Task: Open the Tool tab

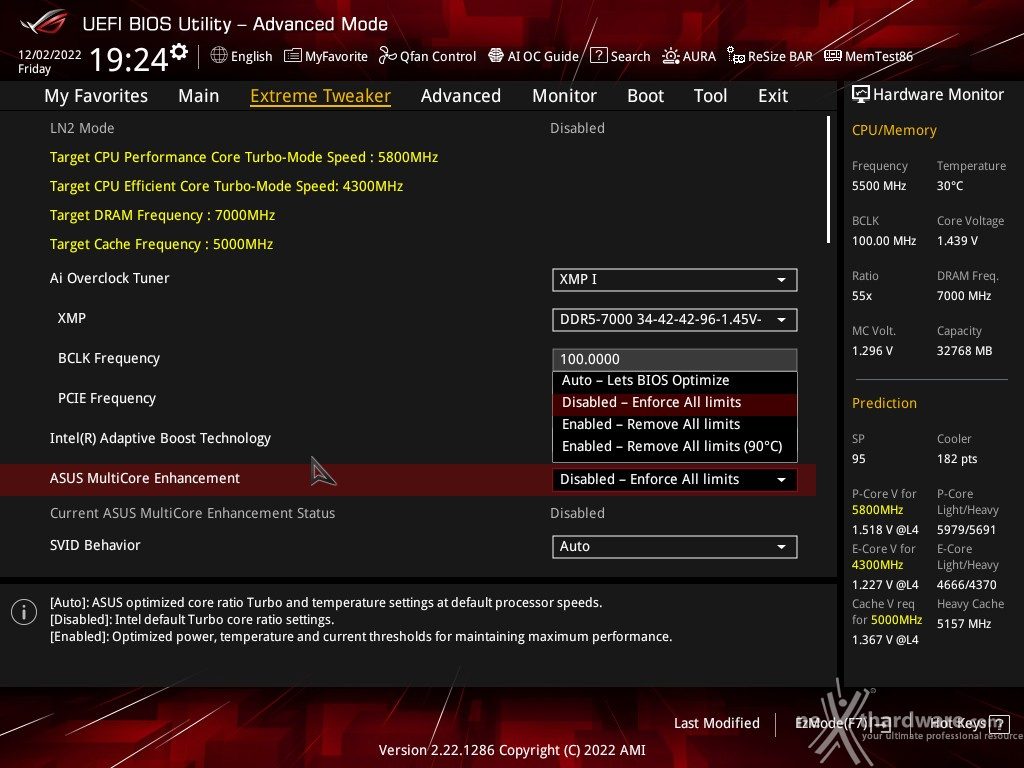Action: pos(710,96)
